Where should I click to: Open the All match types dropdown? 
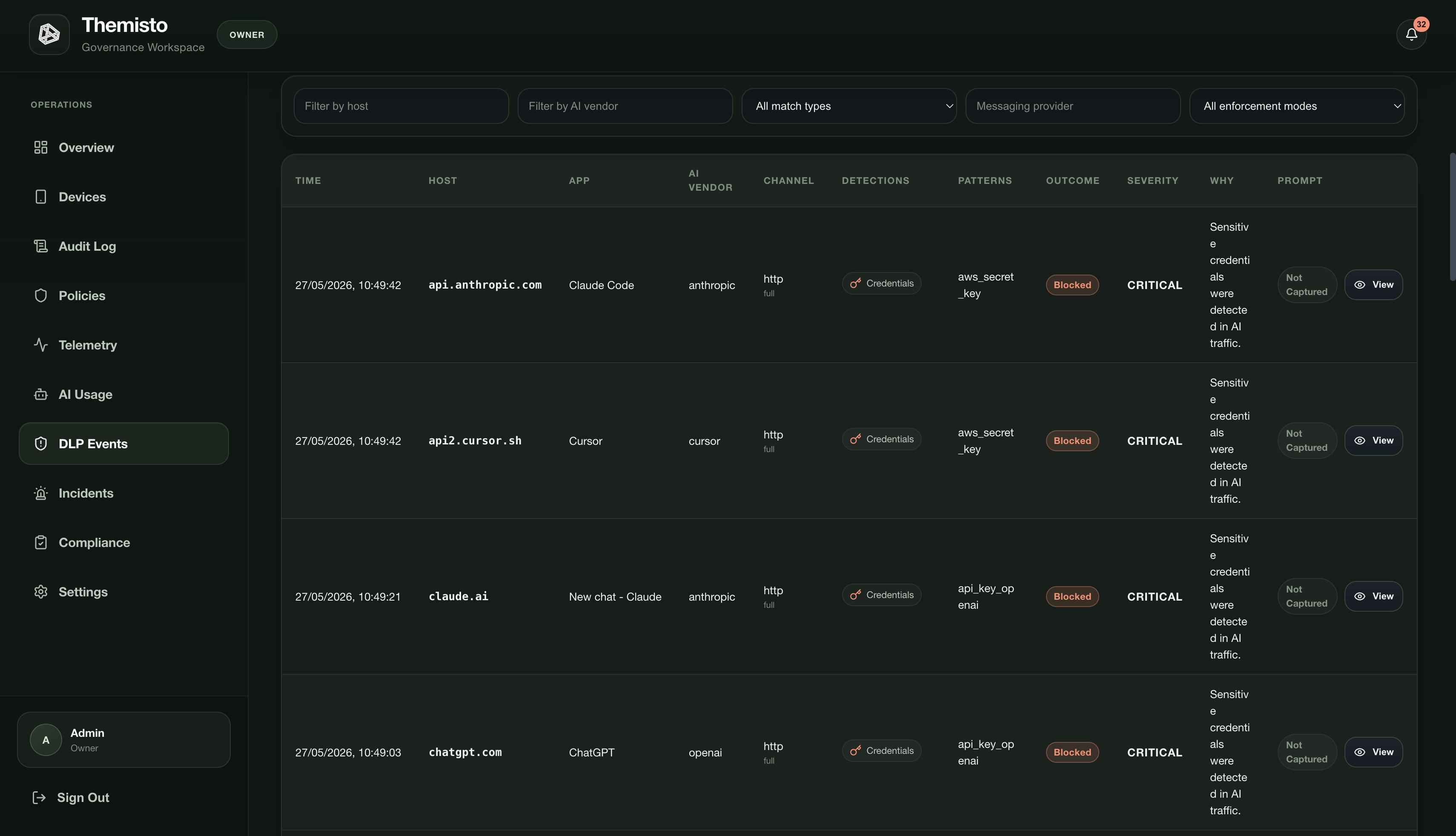(849, 106)
